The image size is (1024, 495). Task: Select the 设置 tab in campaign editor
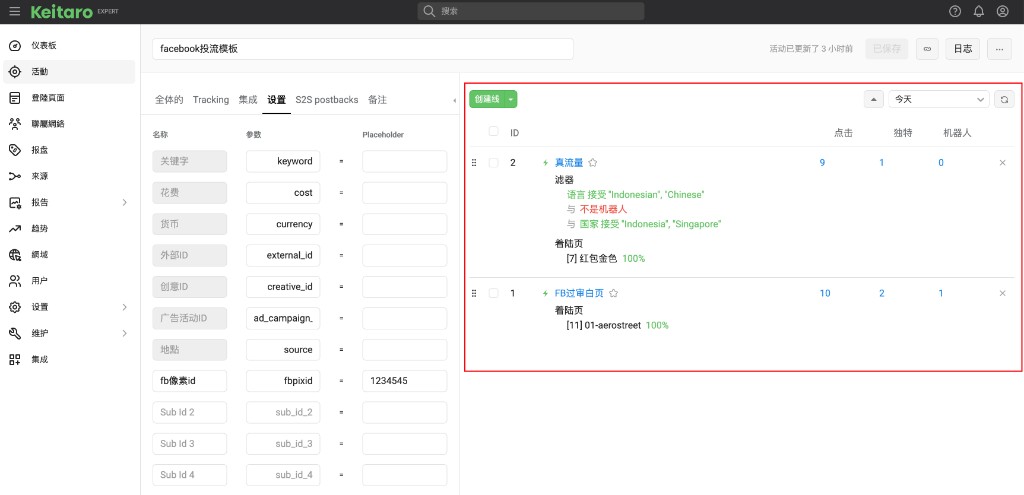[276, 100]
